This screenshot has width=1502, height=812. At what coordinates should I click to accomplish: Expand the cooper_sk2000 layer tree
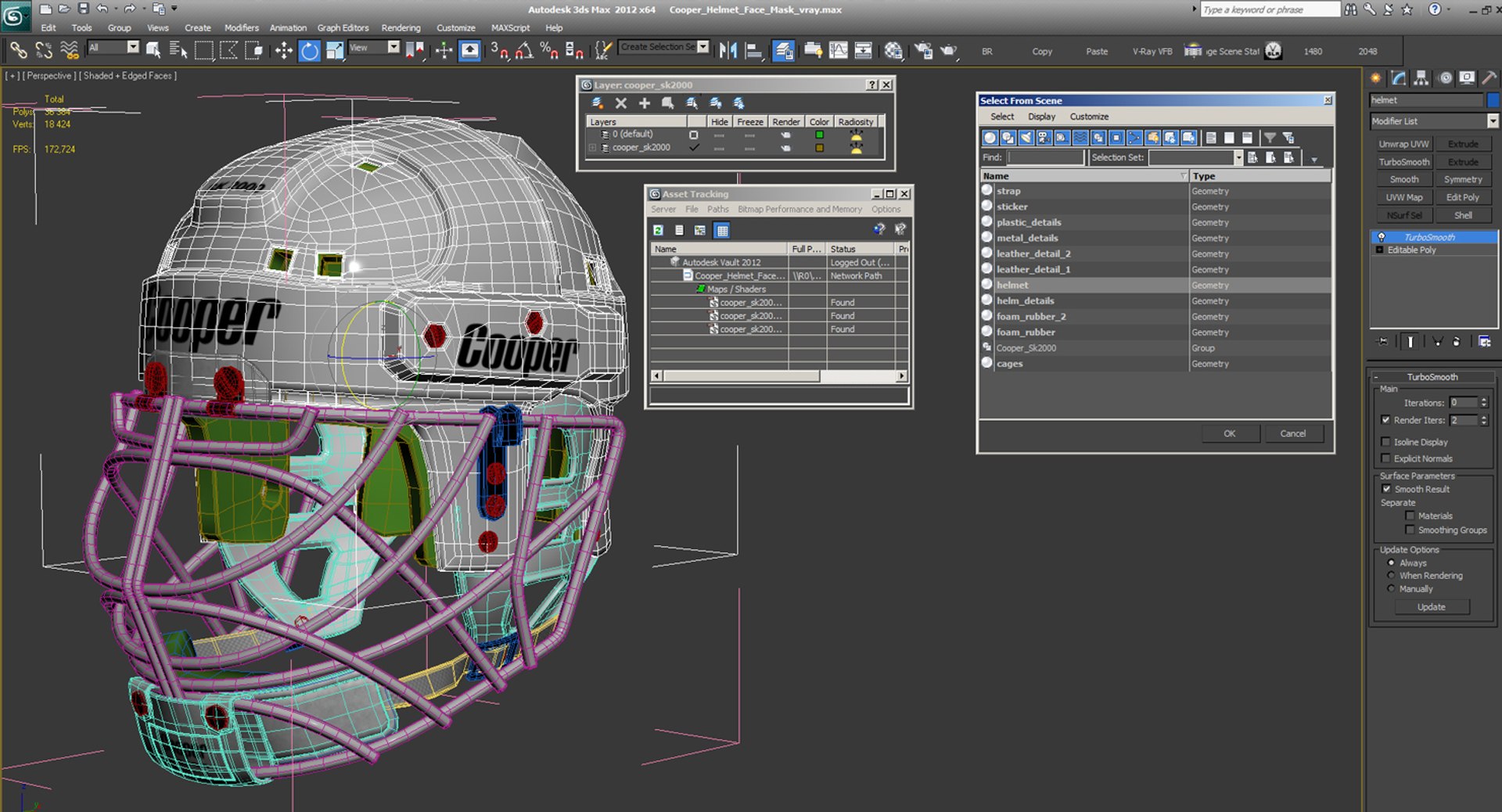[592, 148]
